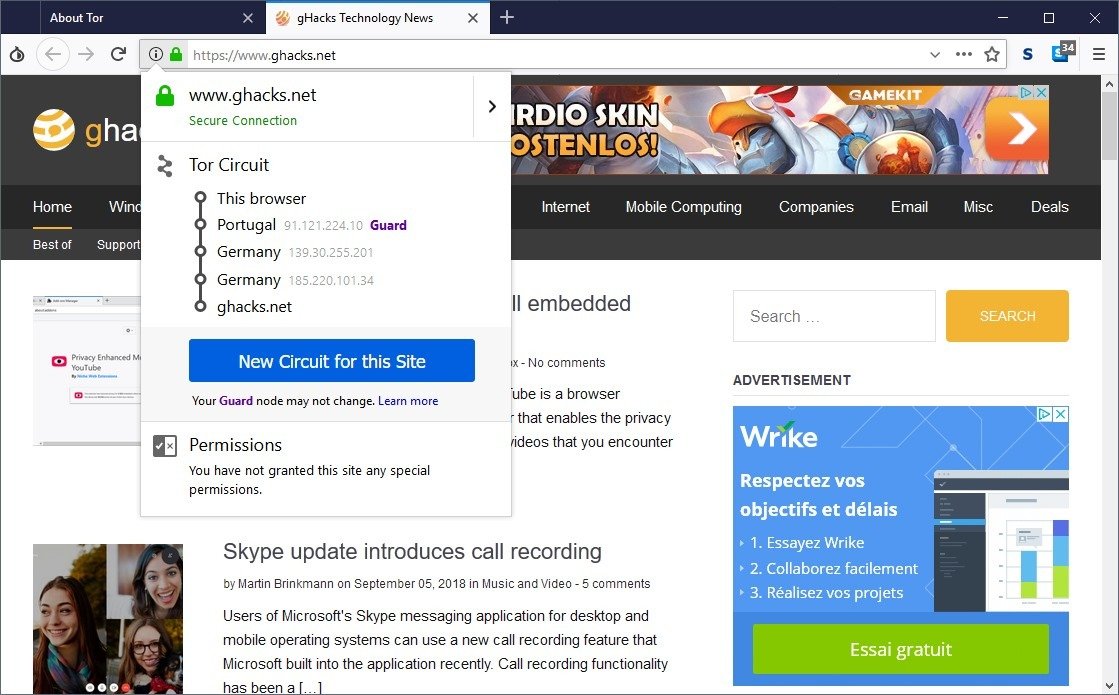Close the About Tor tab
The image size is (1119, 695).
248,18
